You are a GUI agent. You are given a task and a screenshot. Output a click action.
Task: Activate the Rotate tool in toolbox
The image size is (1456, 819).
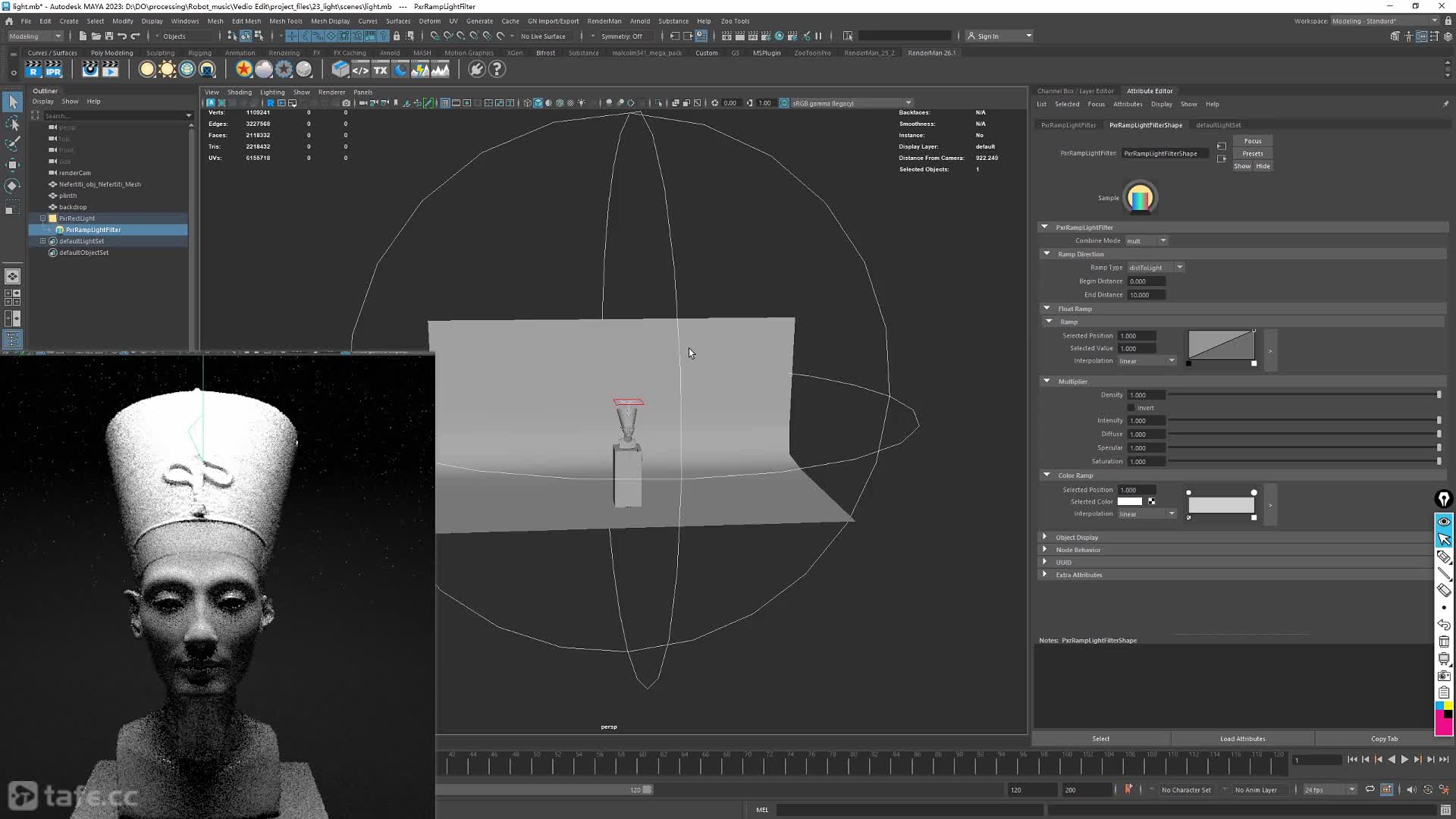13,186
